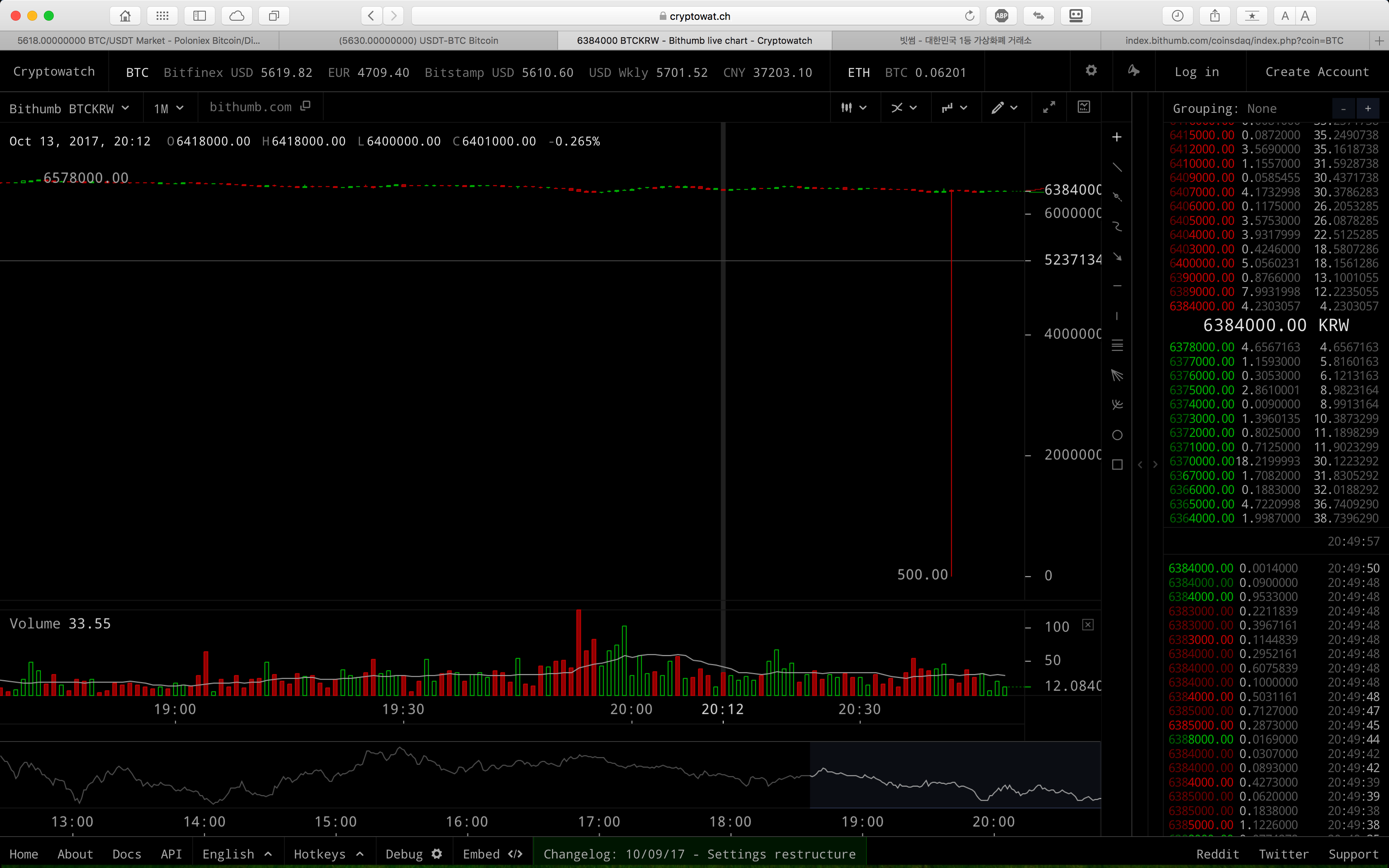The height and width of the screenshot is (868, 1389).
Task: Expand the candlestick chart style dropdown
Action: pyautogui.click(x=854, y=107)
